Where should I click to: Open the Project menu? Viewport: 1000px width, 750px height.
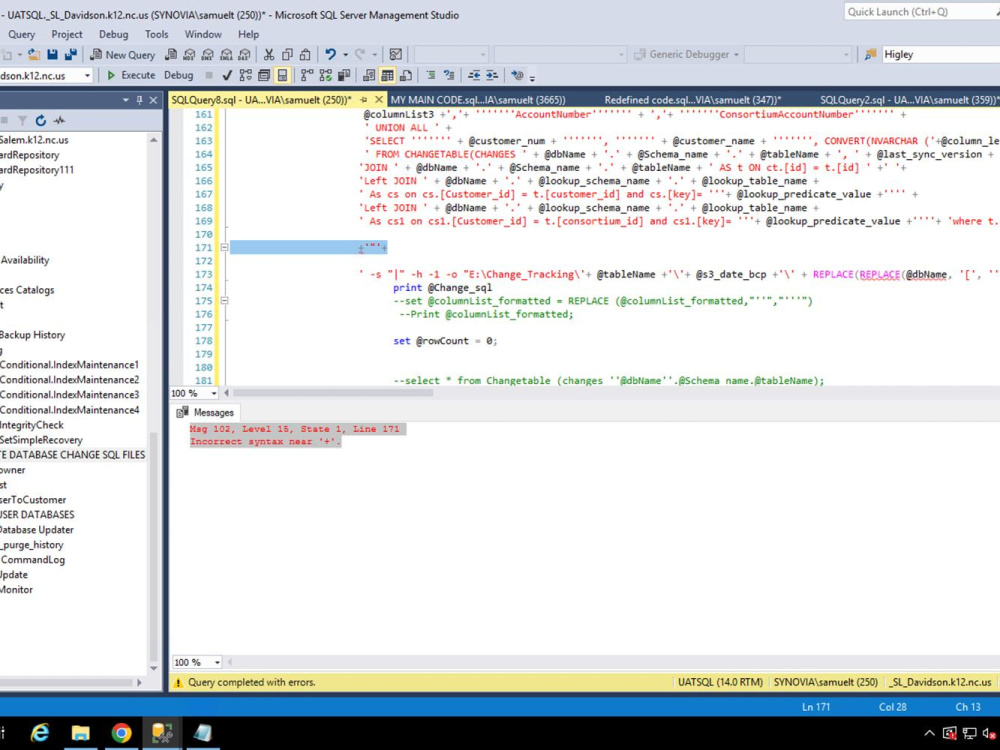point(67,34)
